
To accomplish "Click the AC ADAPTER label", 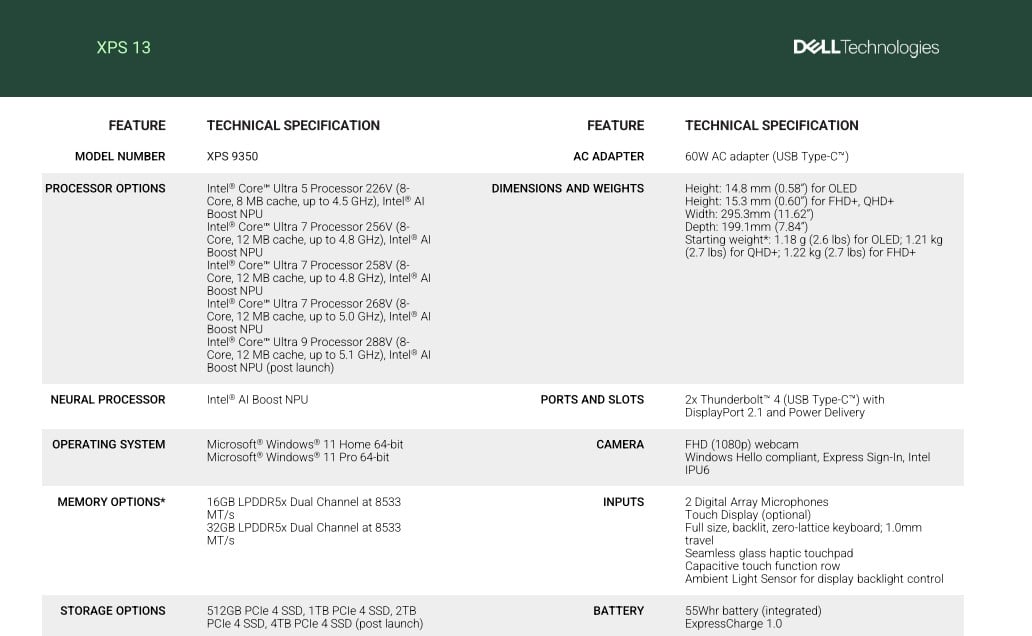I will pos(609,156).
